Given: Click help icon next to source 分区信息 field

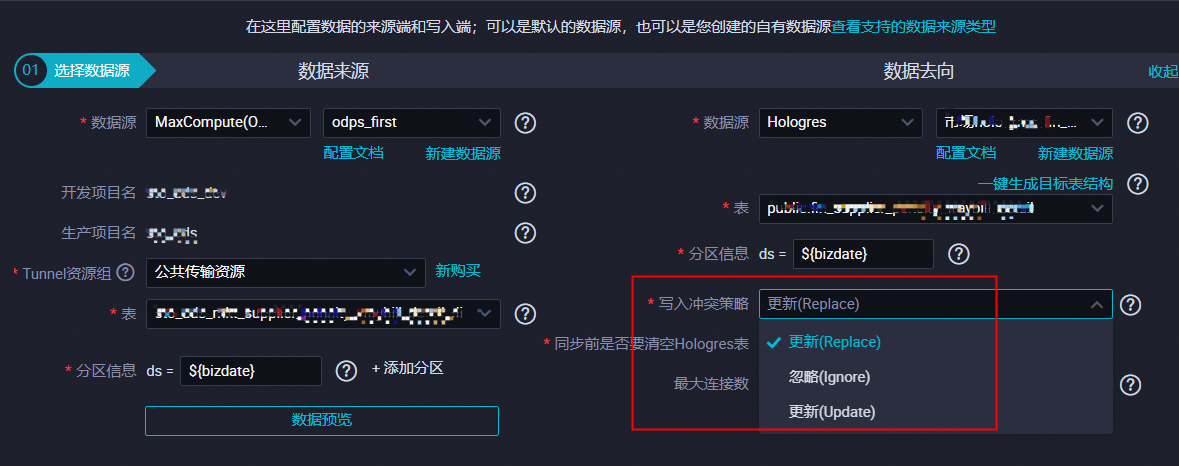Looking at the screenshot, I should tap(346, 371).
